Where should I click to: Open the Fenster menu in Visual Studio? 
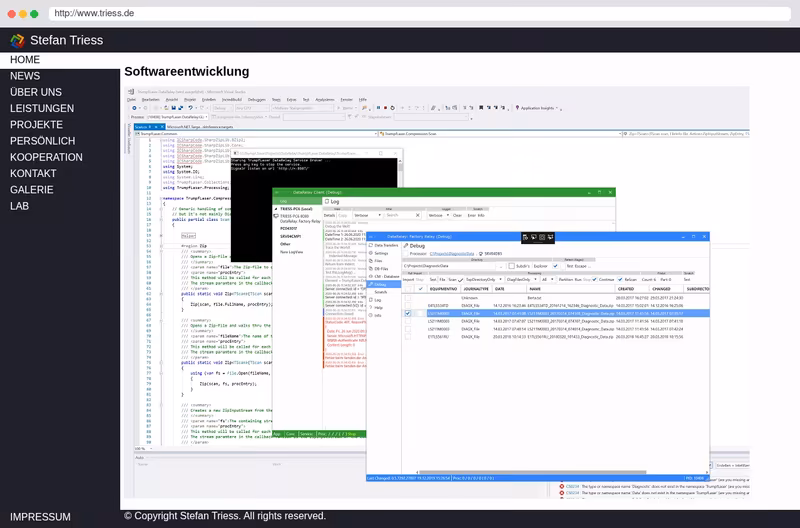pos(346,99)
